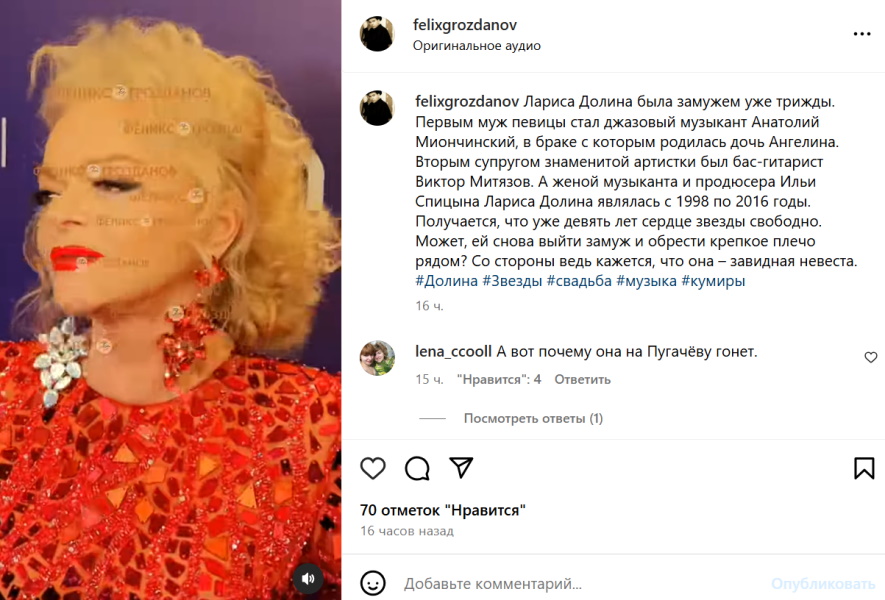Open the #Долина hashtag
The height and width of the screenshot is (600, 885).
(x=446, y=281)
